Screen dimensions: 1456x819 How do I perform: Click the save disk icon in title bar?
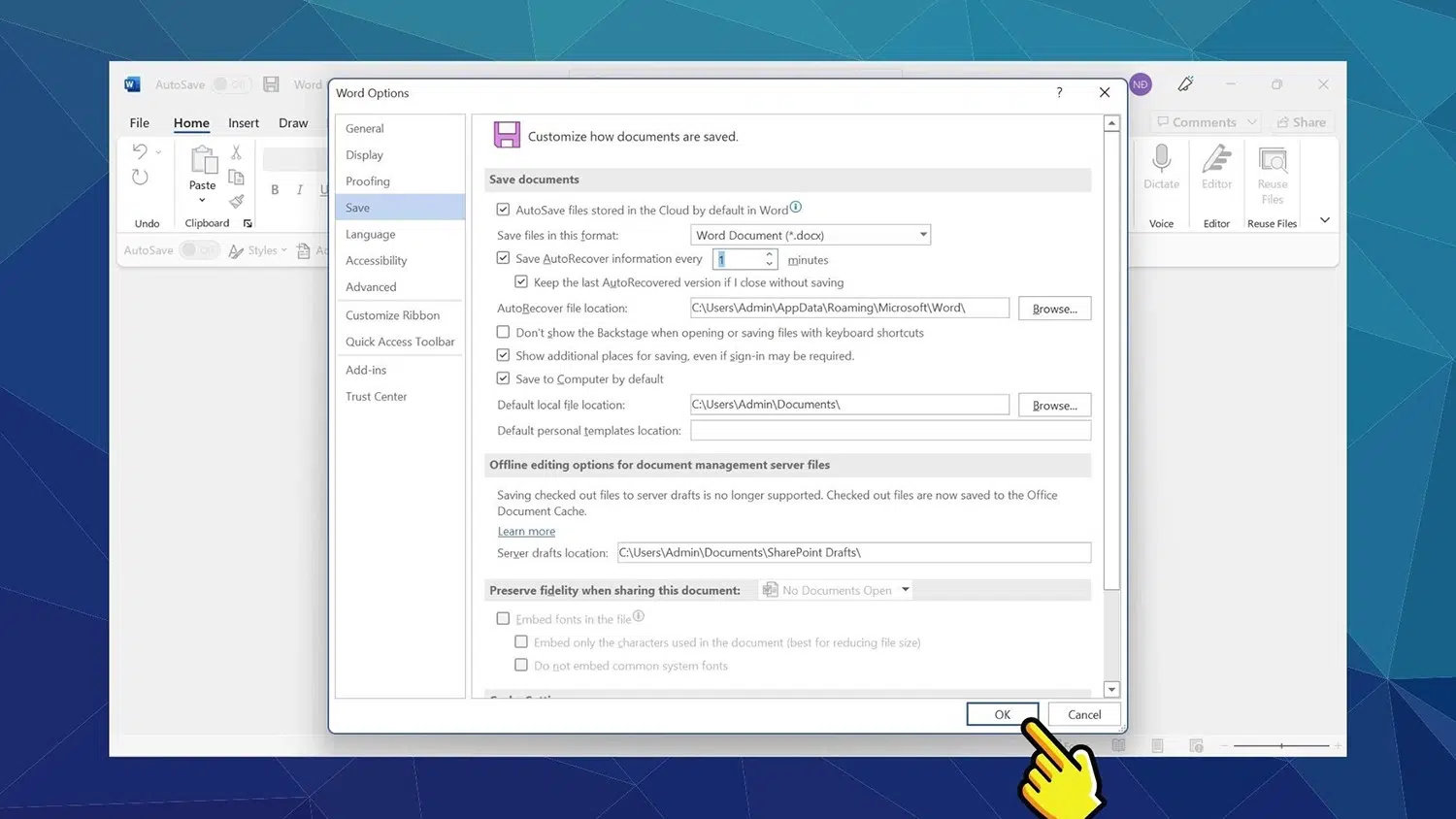(272, 84)
